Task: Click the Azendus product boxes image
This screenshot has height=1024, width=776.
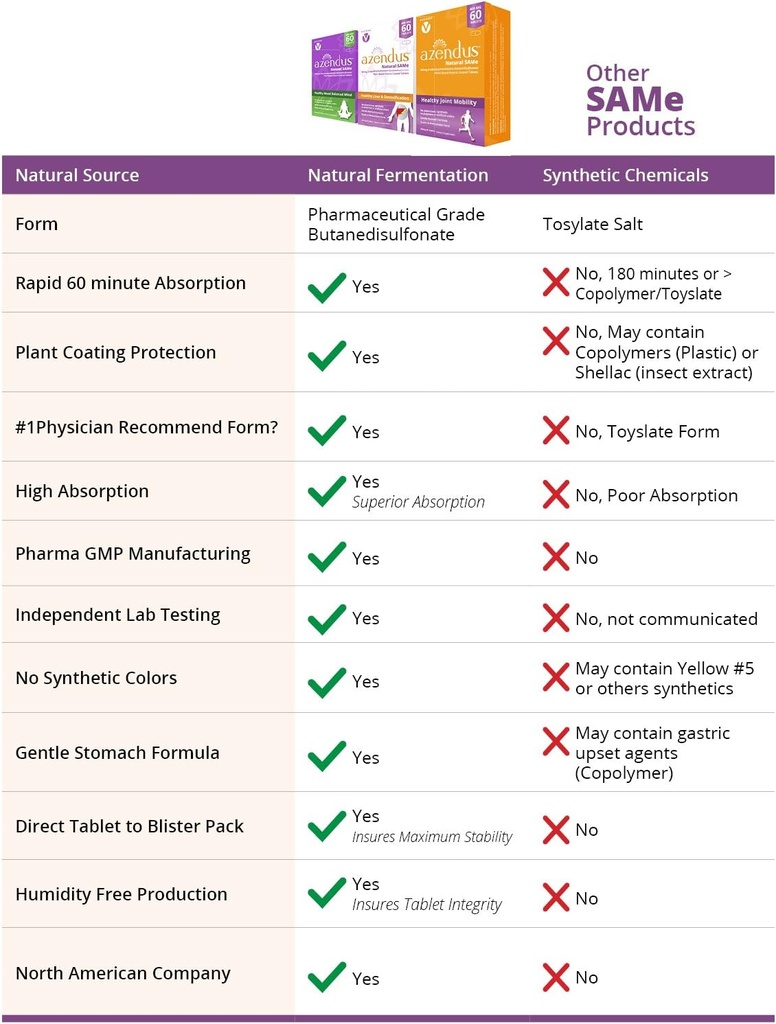Action: (411, 75)
